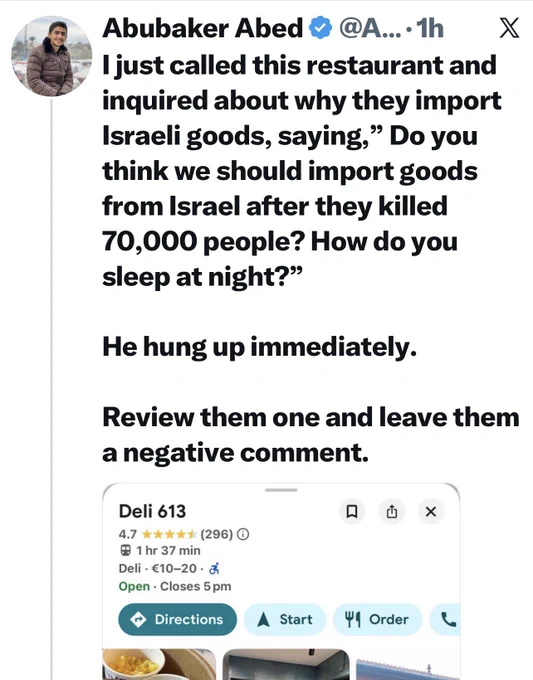
Task: Save Deli 613 with bookmark icon
Action: coord(352,511)
